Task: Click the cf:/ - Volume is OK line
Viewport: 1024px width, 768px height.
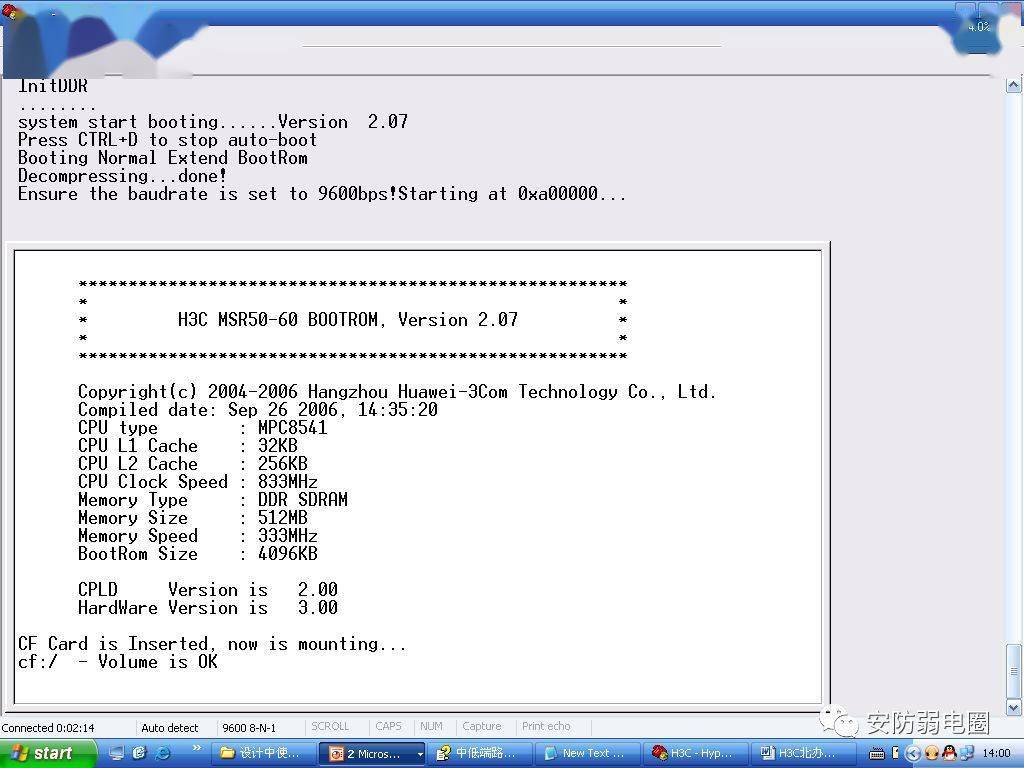Action: tap(118, 662)
